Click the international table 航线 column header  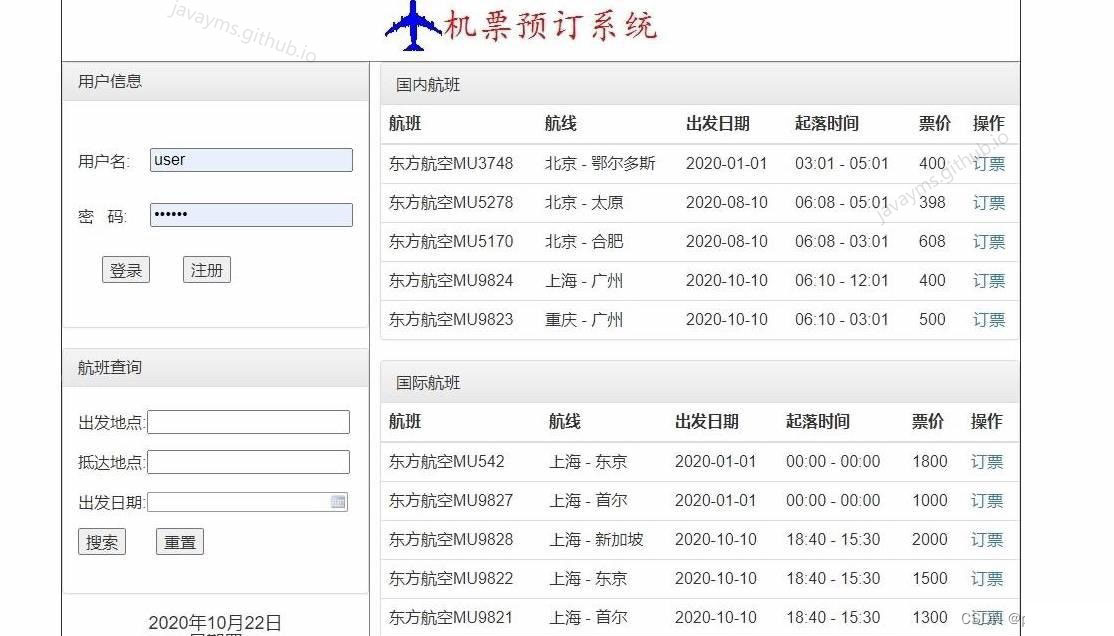[x=565, y=421]
